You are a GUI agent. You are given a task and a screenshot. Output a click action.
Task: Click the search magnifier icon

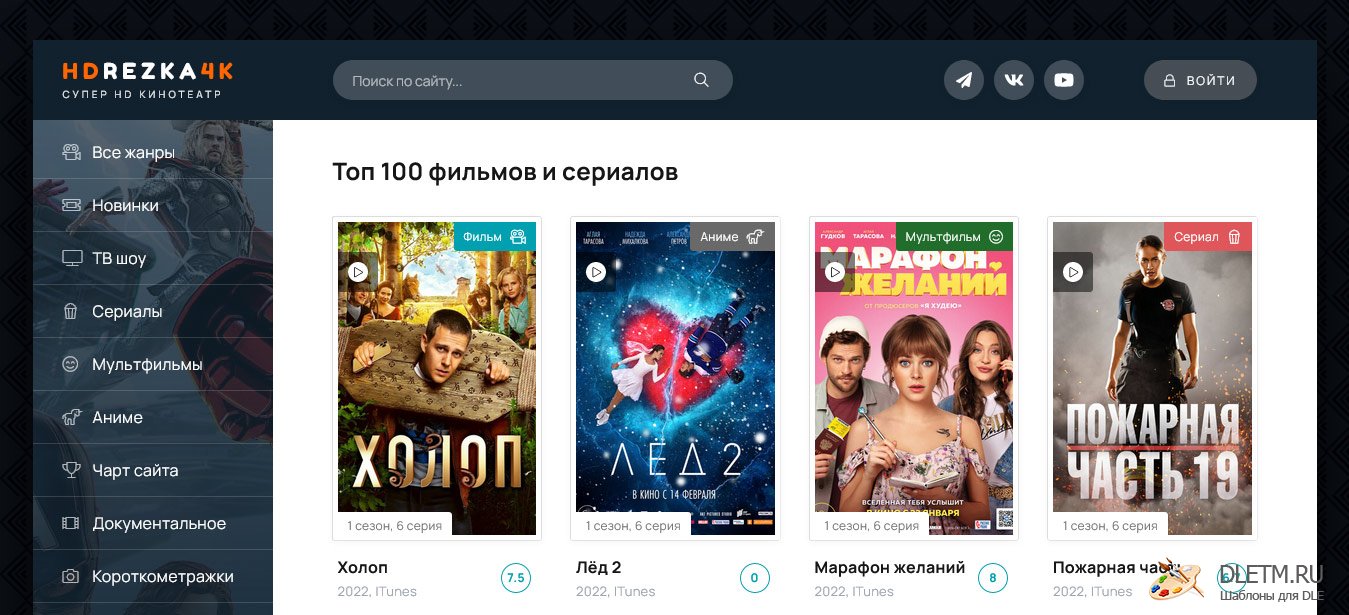pos(701,80)
